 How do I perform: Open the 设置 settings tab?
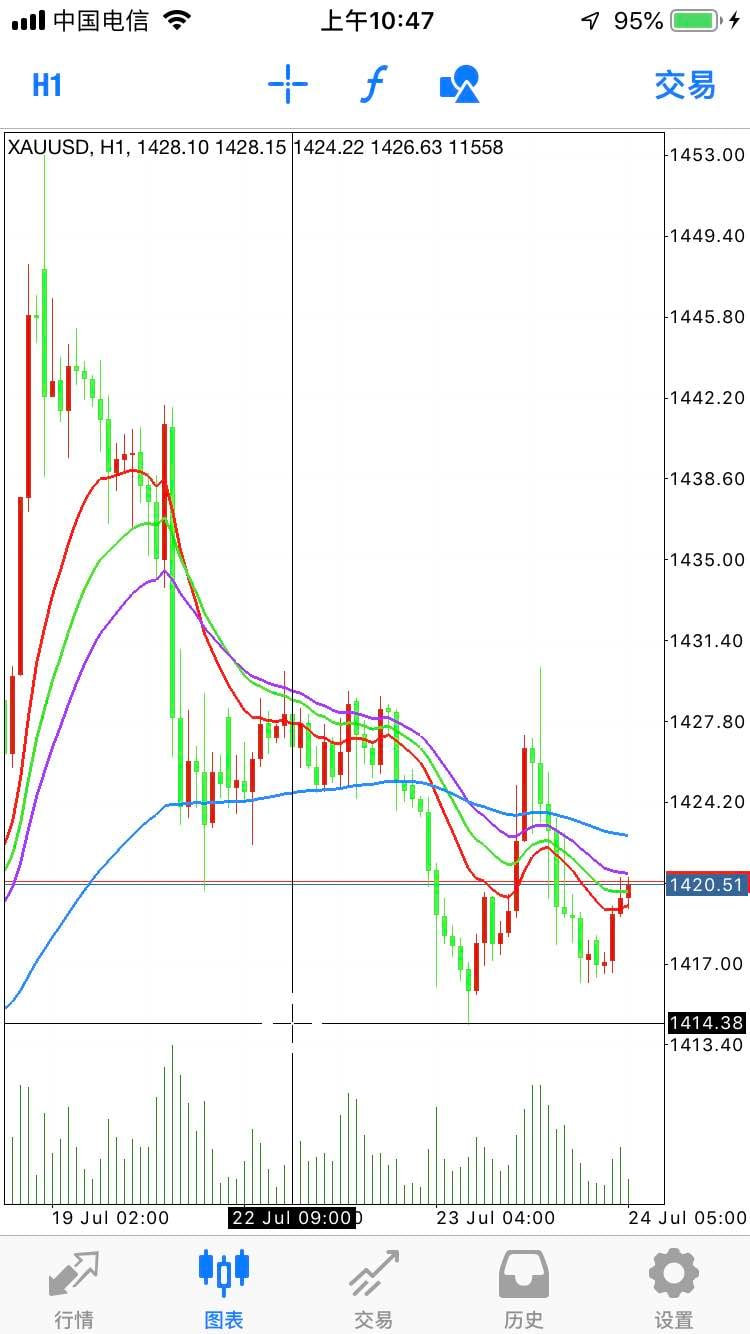674,1289
